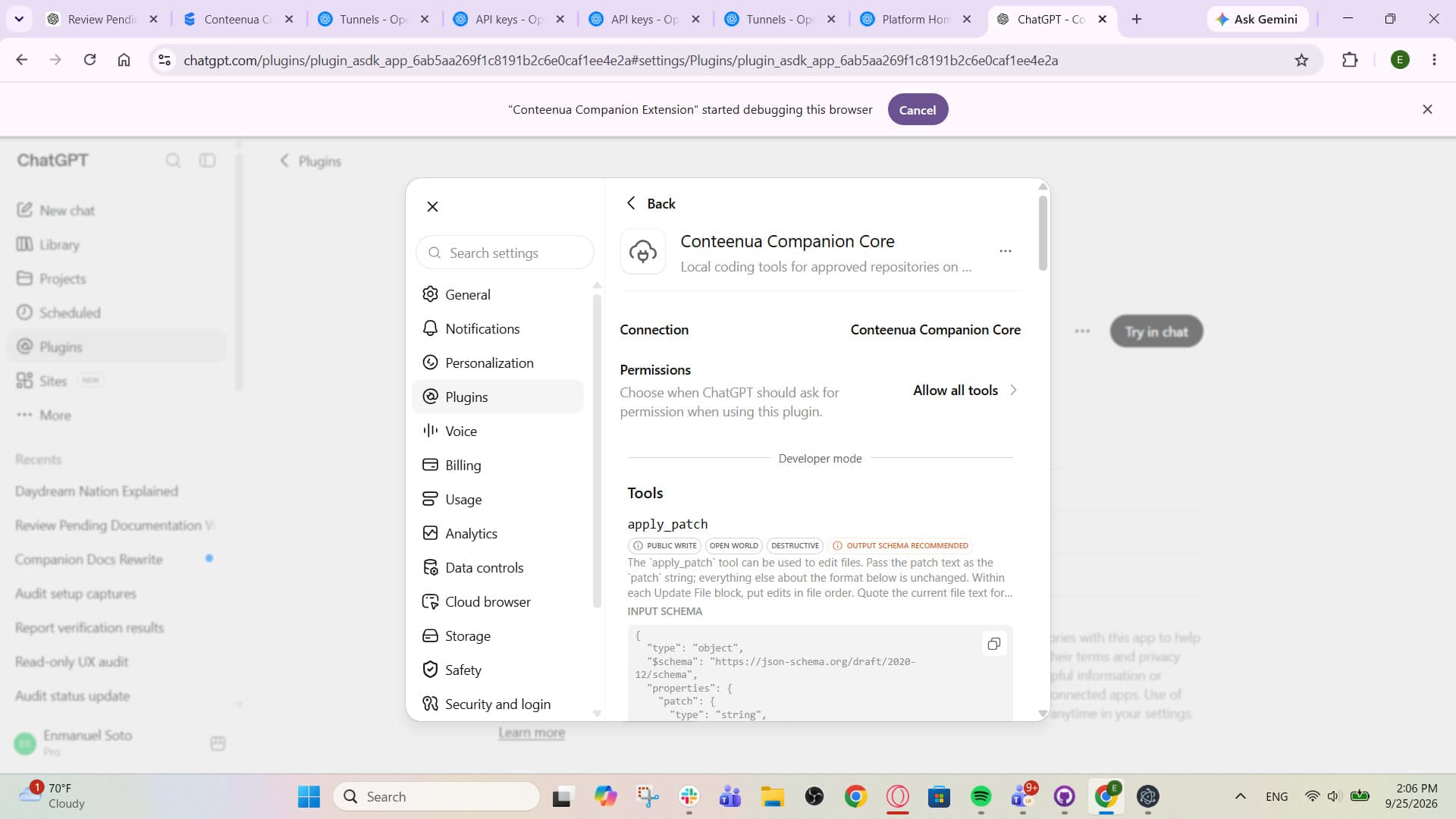Select the Plugins settings section
This screenshot has height=819, width=1456.
point(497,397)
